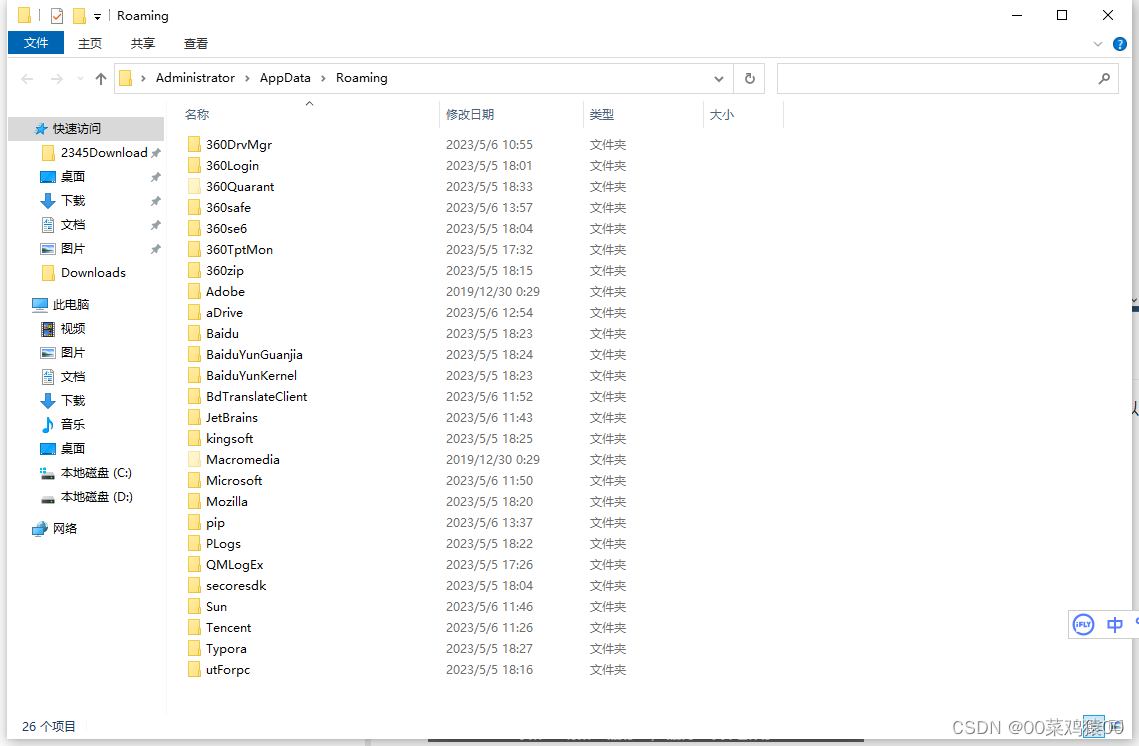Click the Back navigation arrow

point(28,78)
